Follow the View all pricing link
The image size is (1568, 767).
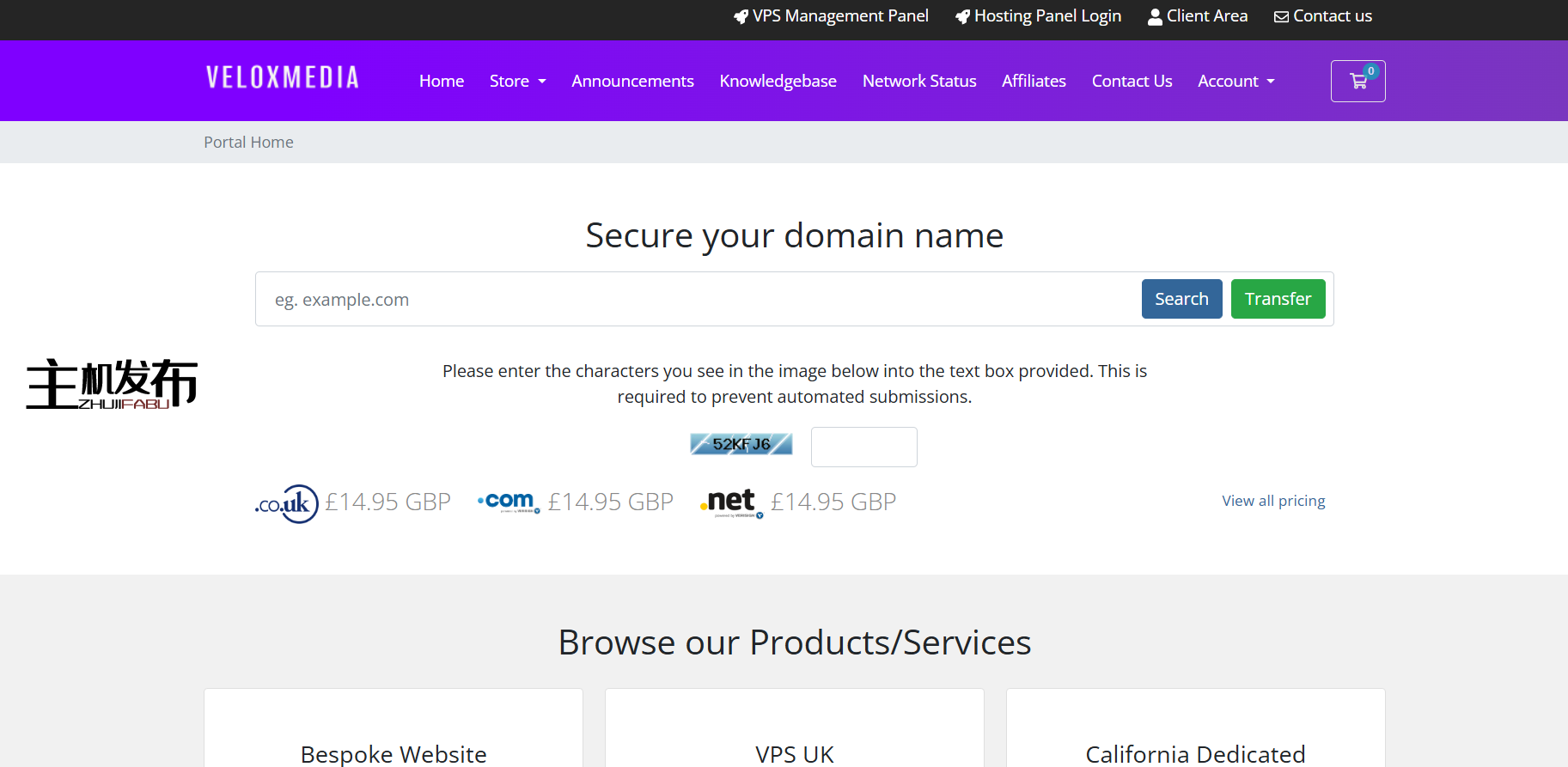point(1273,501)
